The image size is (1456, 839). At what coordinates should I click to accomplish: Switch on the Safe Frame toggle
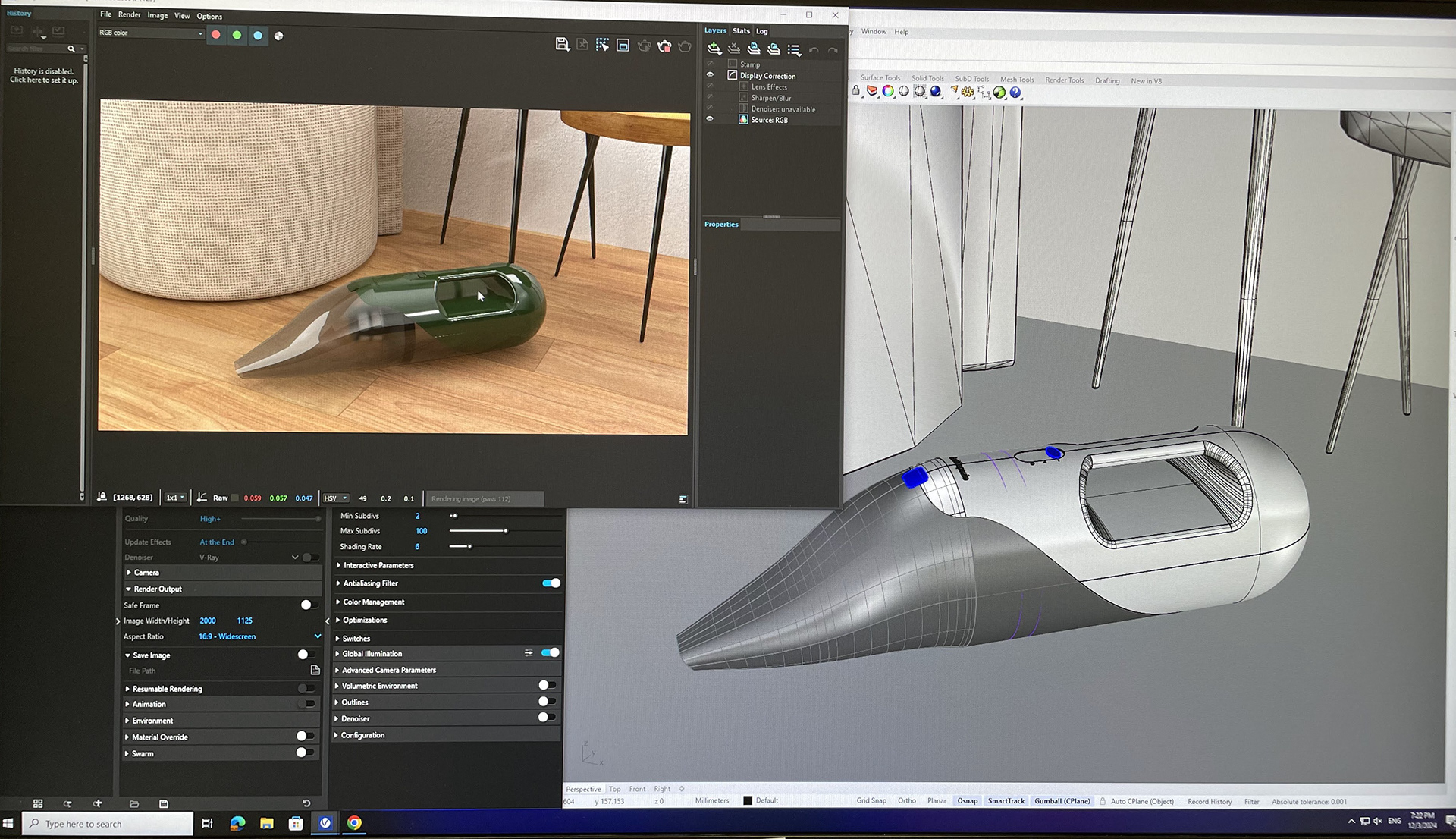[x=308, y=605]
